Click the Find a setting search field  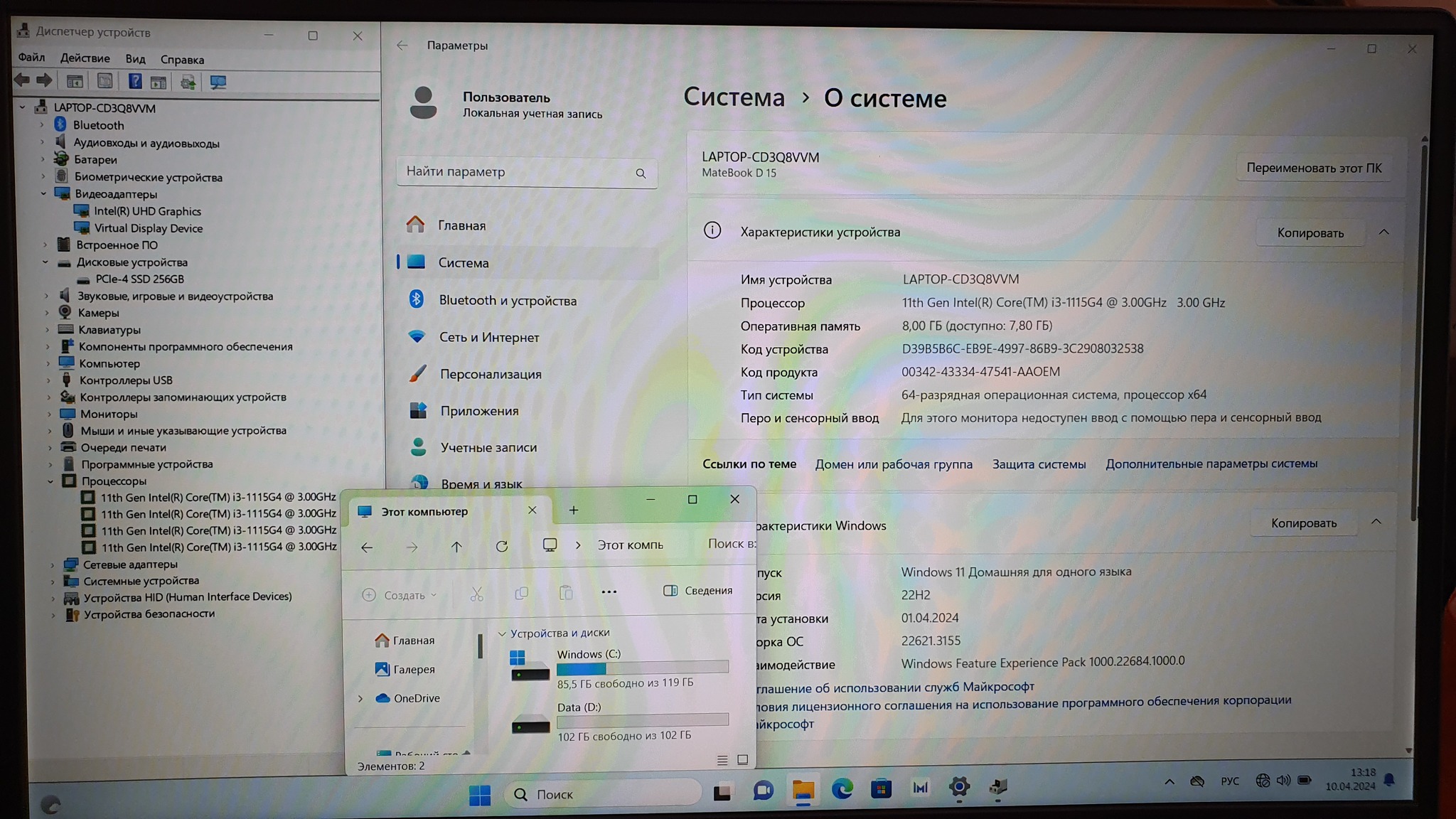coord(518,172)
